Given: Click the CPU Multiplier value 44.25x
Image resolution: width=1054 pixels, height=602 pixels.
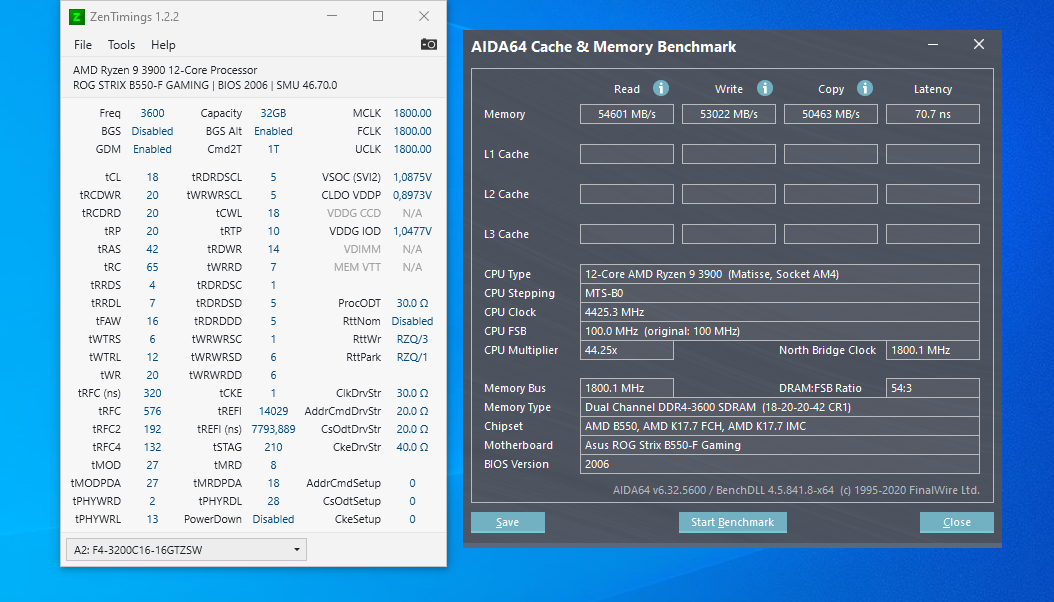Looking at the screenshot, I should (627, 350).
